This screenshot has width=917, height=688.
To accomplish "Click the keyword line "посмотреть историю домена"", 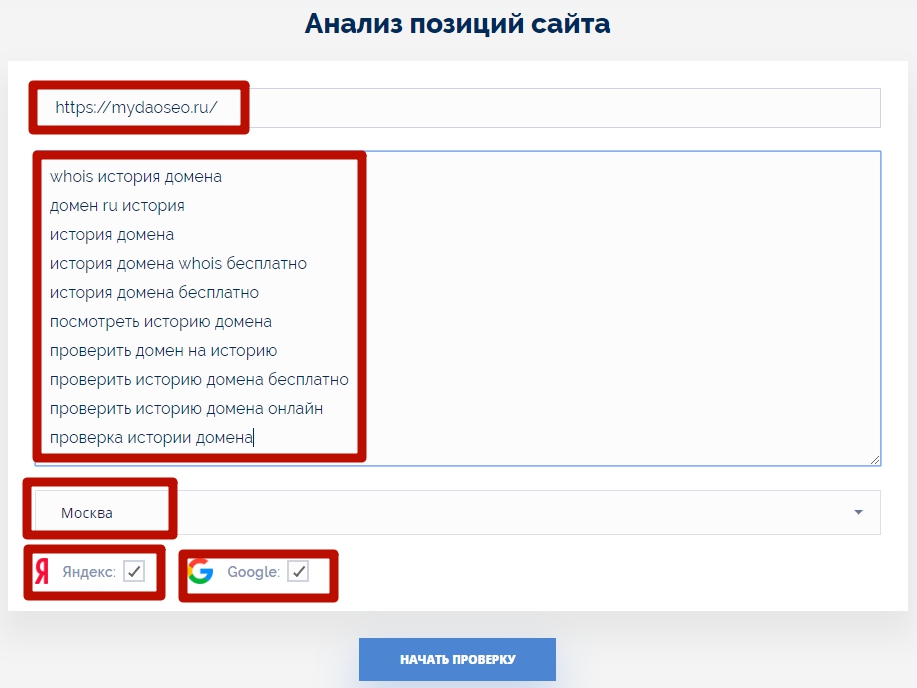I will point(161,322).
